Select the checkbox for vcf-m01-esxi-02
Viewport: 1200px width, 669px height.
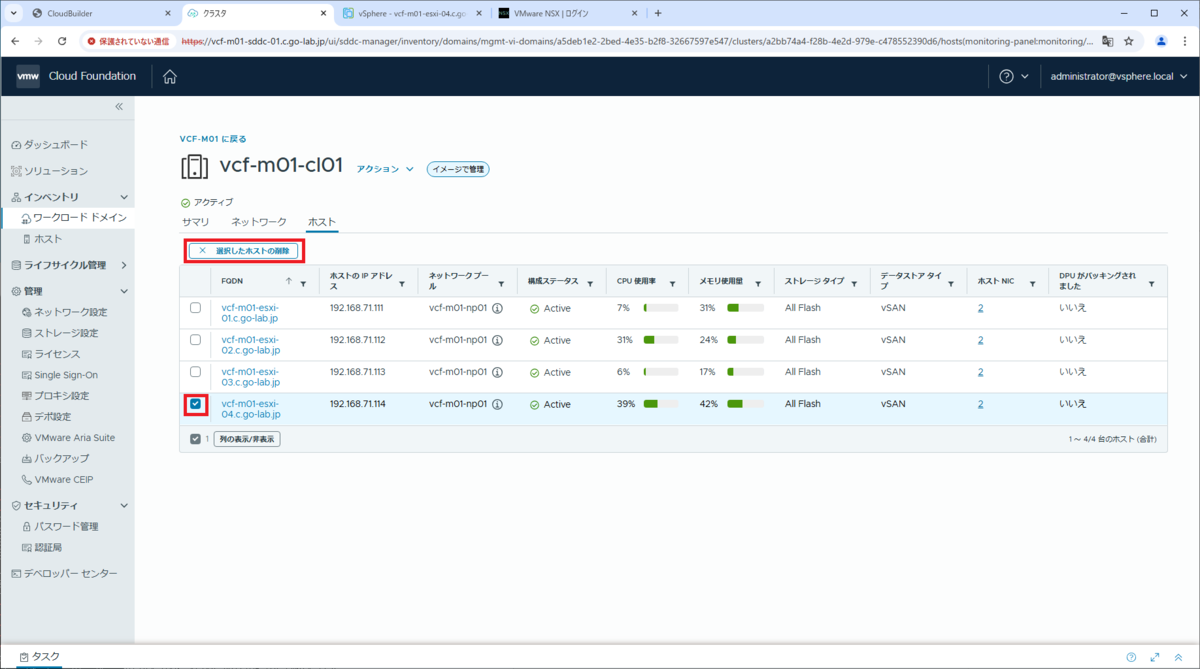195,340
